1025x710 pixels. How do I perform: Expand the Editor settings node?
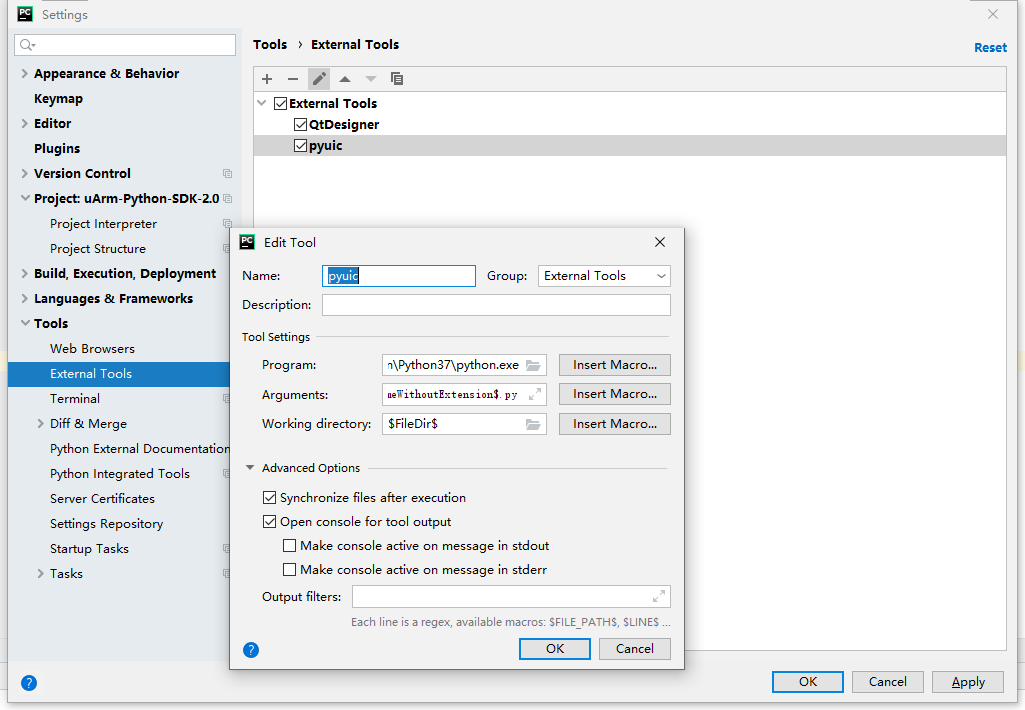25,123
